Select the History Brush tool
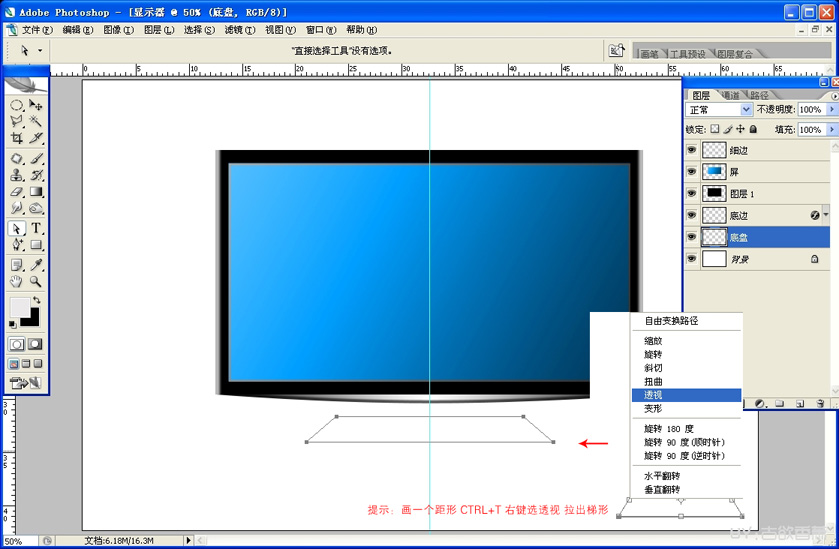839x549 pixels. [36, 175]
